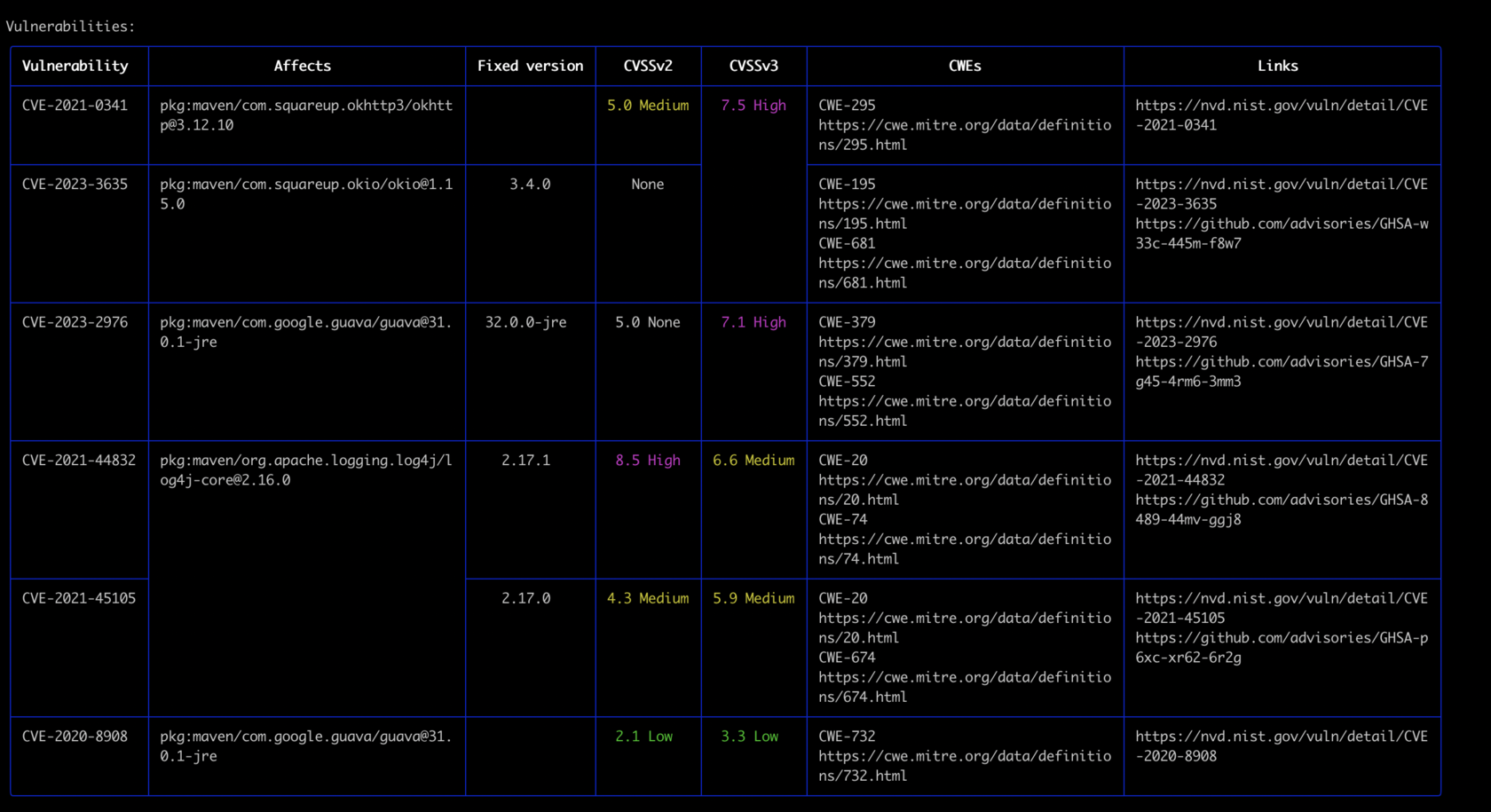Open the CWE-674 definition link

click(965, 687)
